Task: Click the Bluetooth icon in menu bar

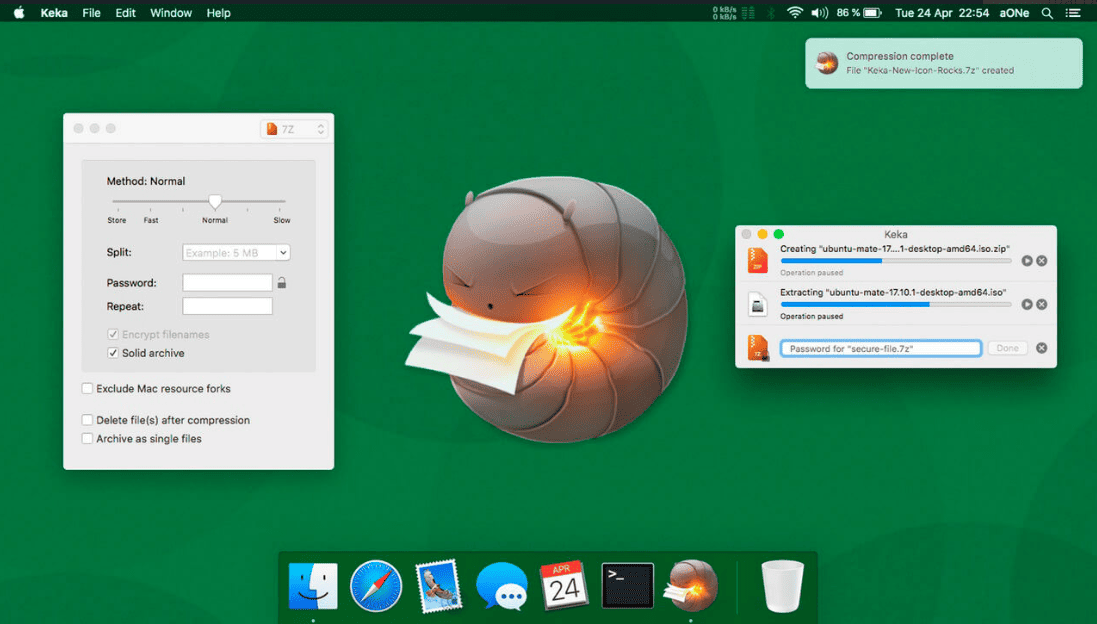Action: tap(771, 13)
